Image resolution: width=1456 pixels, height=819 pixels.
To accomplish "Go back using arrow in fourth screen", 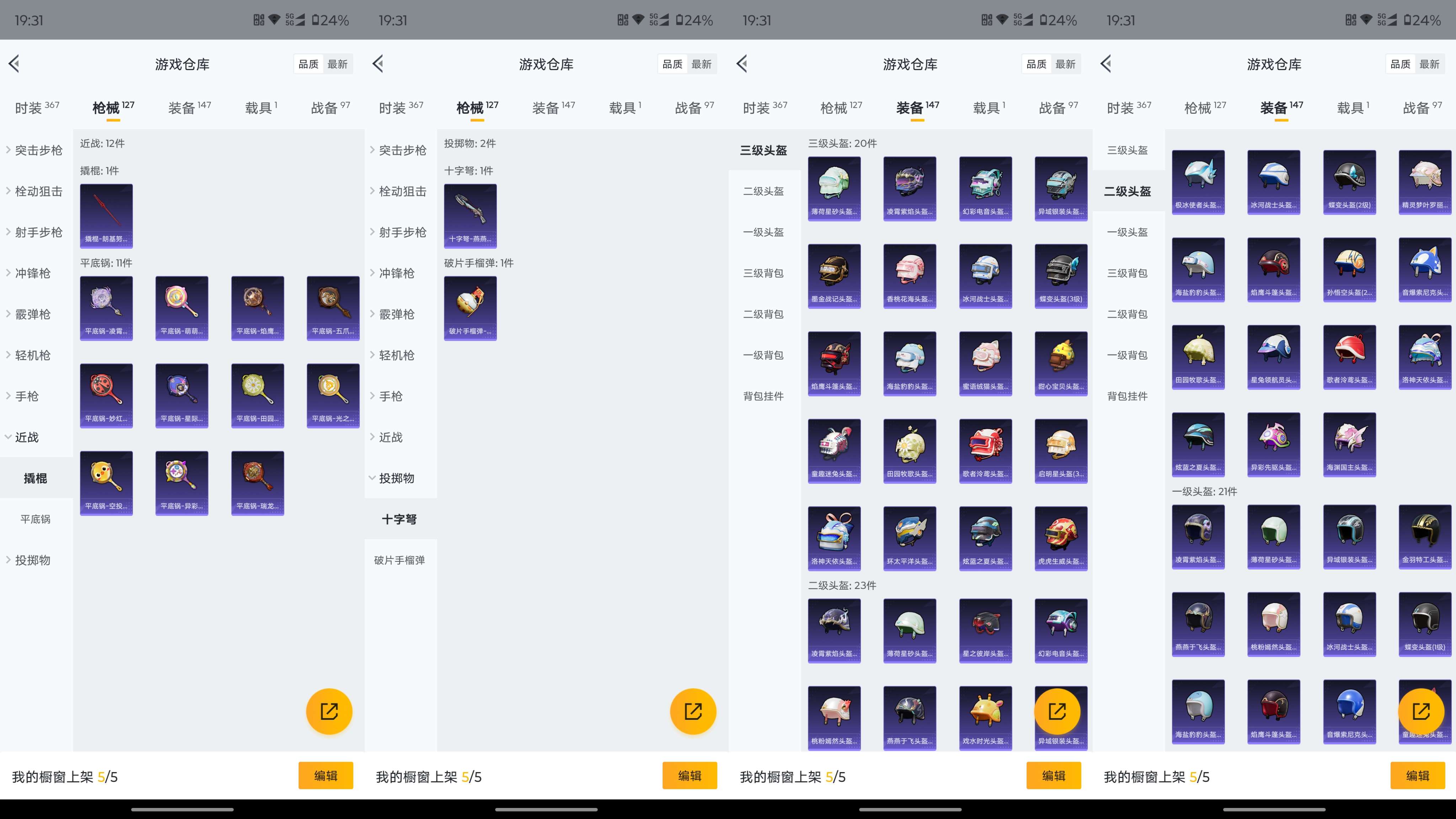I will (x=1106, y=63).
